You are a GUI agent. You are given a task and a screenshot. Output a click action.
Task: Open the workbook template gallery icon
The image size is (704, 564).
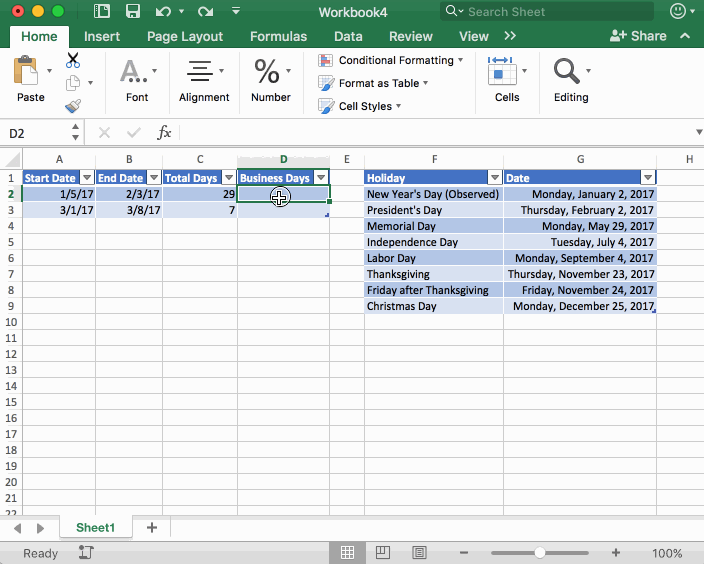click(102, 11)
